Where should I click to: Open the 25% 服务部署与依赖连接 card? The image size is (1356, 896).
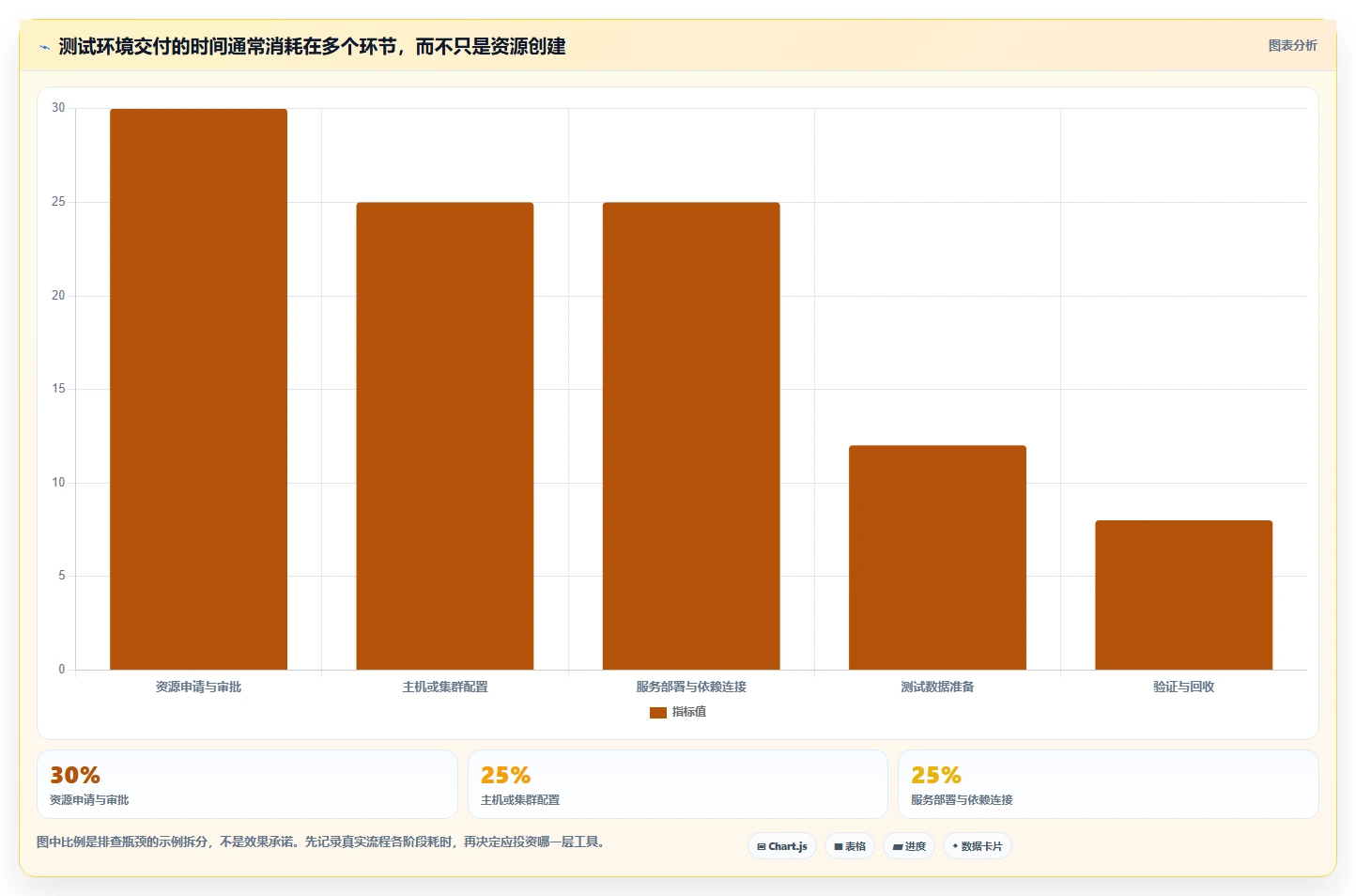[1108, 784]
